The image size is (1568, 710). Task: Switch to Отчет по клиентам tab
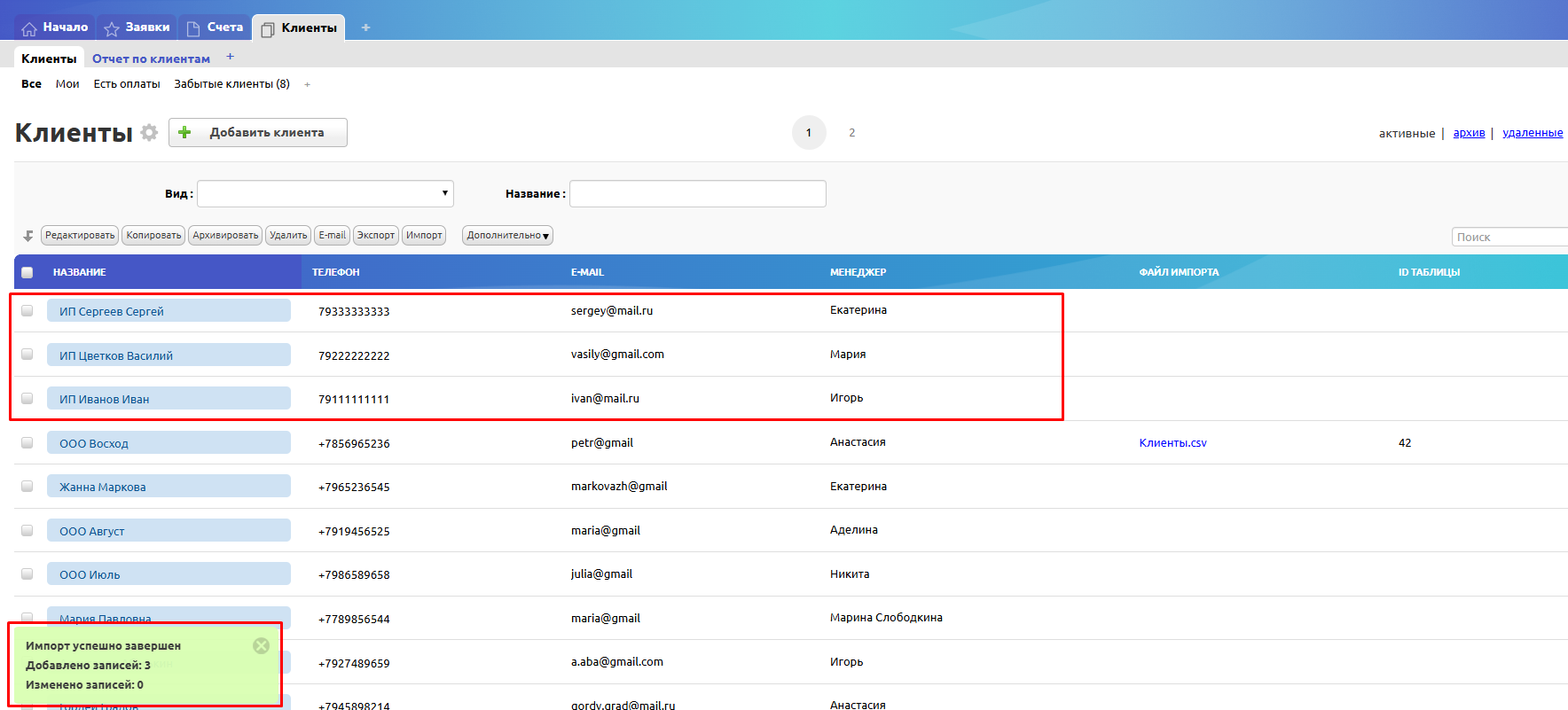coord(151,59)
